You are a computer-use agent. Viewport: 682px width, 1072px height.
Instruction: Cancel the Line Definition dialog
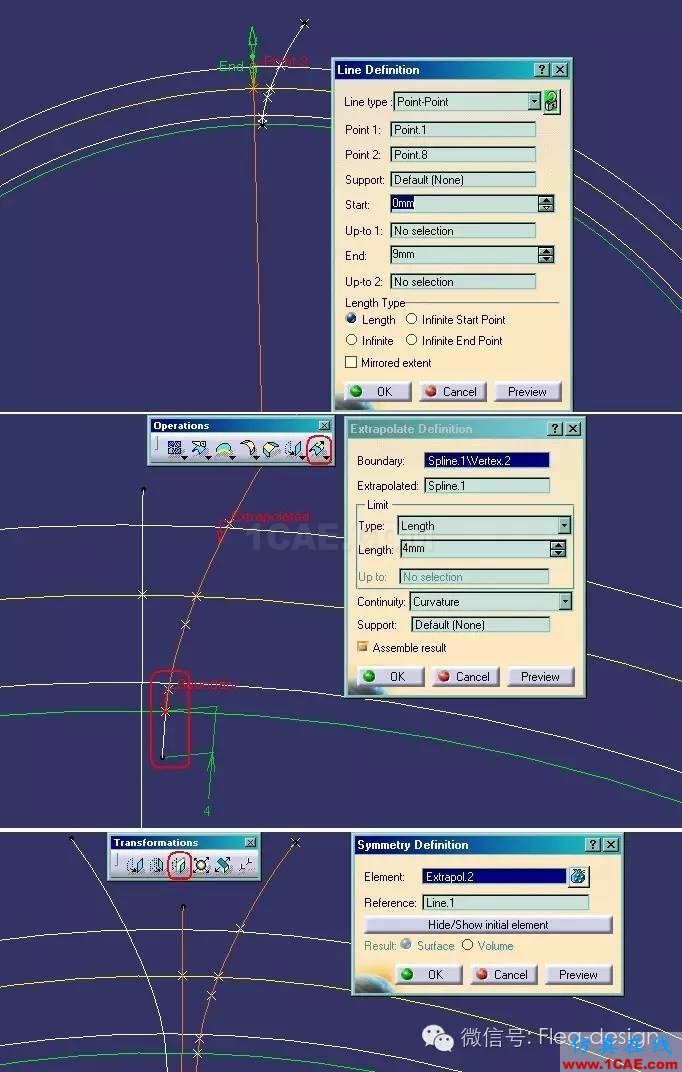(452, 392)
